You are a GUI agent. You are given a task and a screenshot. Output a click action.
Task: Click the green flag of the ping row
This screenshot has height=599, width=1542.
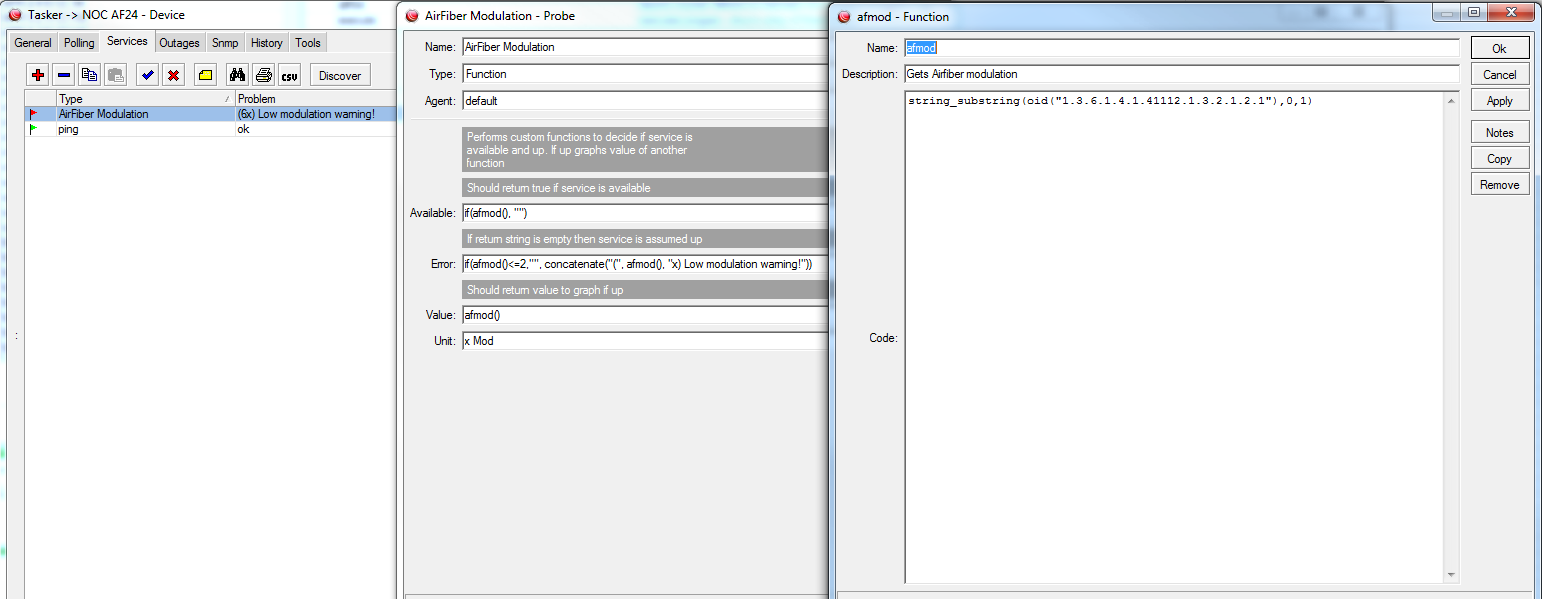coord(34,129)
